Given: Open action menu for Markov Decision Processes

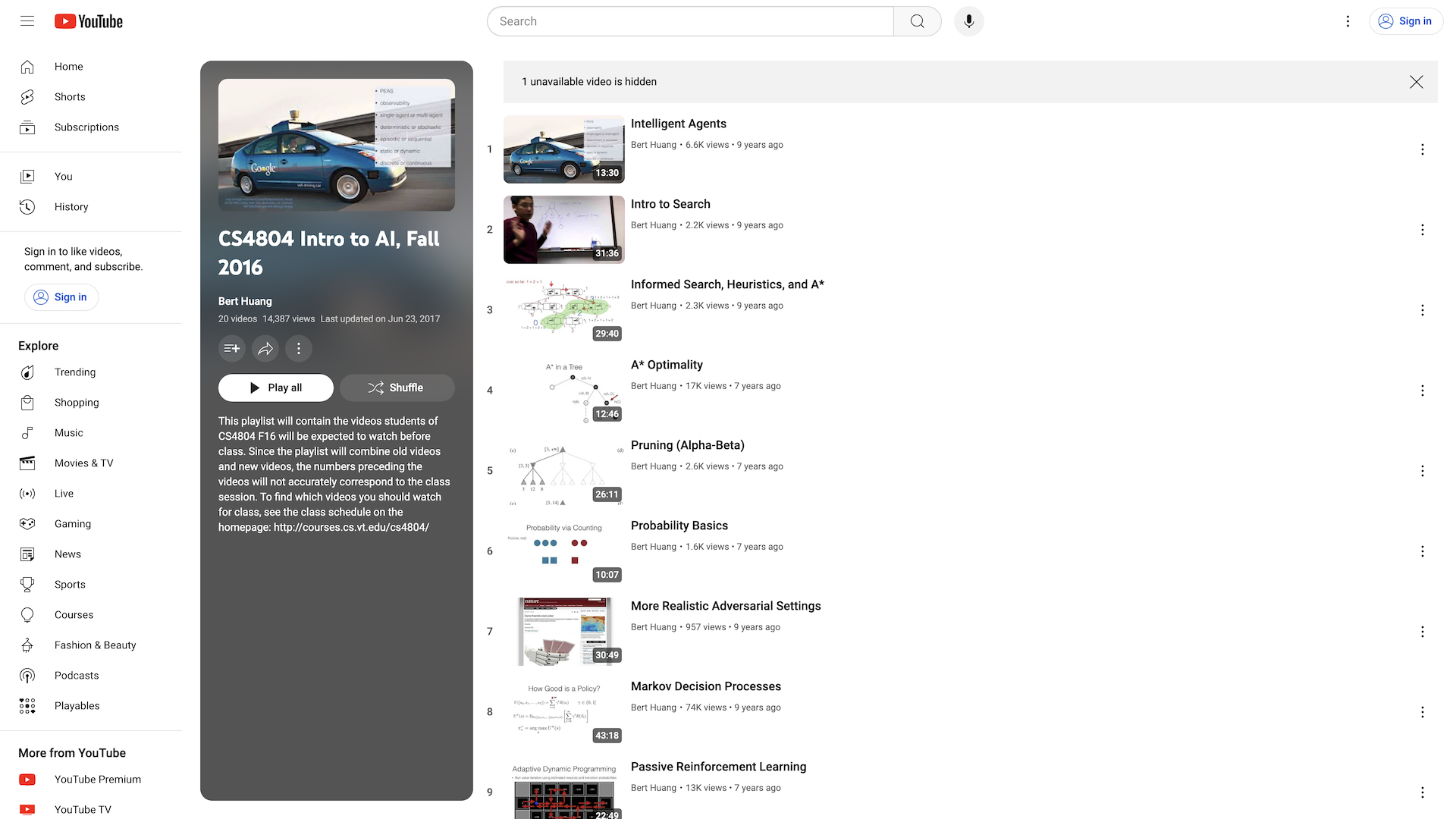Looking at the screenshot, I should pos(1423,712).
